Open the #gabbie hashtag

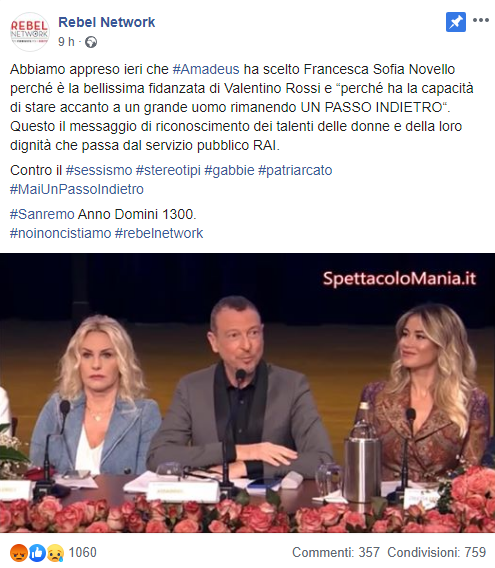[x=229, y=170]
